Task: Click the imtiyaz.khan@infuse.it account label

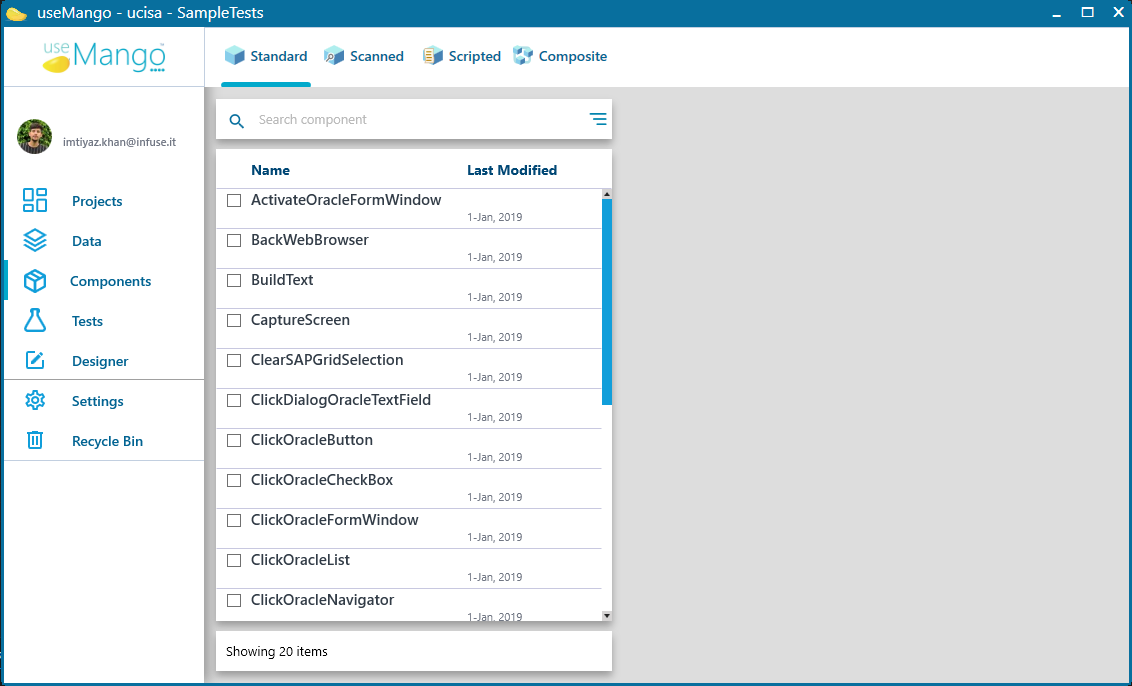Action: (x=119, y=142)
